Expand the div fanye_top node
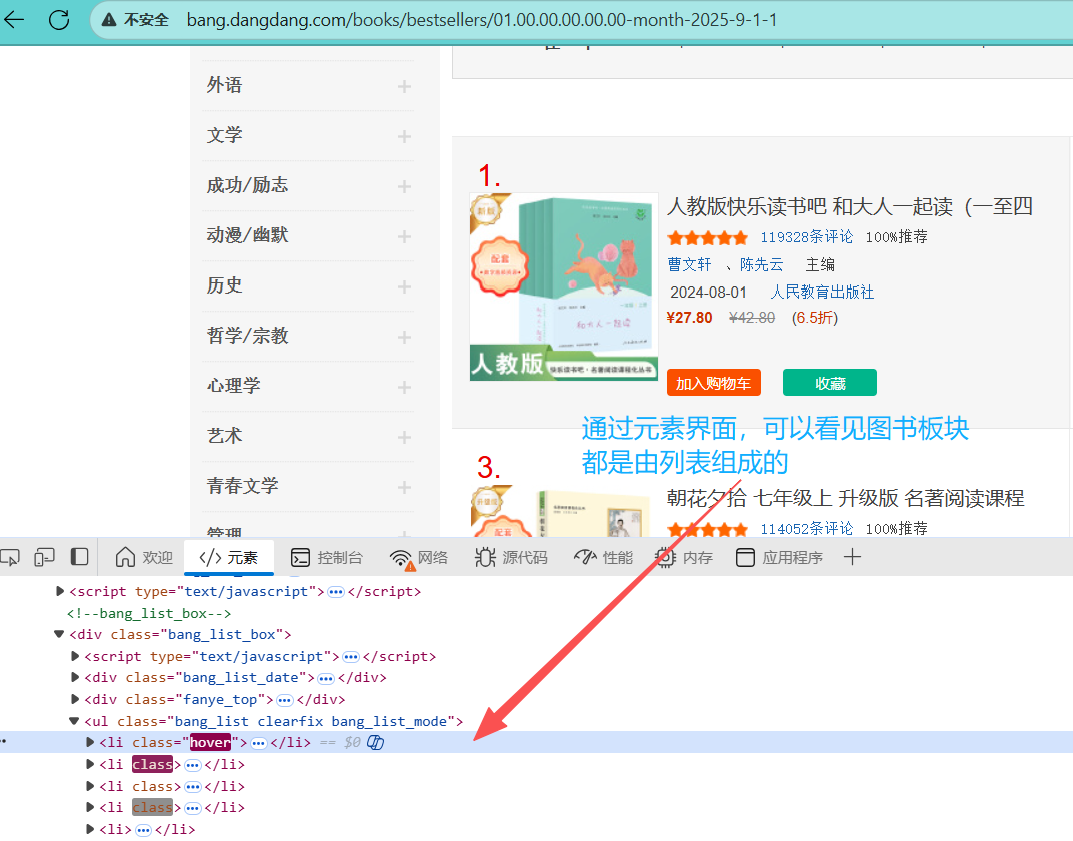Image resolution: width=1073 pixels, height=841 pixels. [x=75, y=699]
